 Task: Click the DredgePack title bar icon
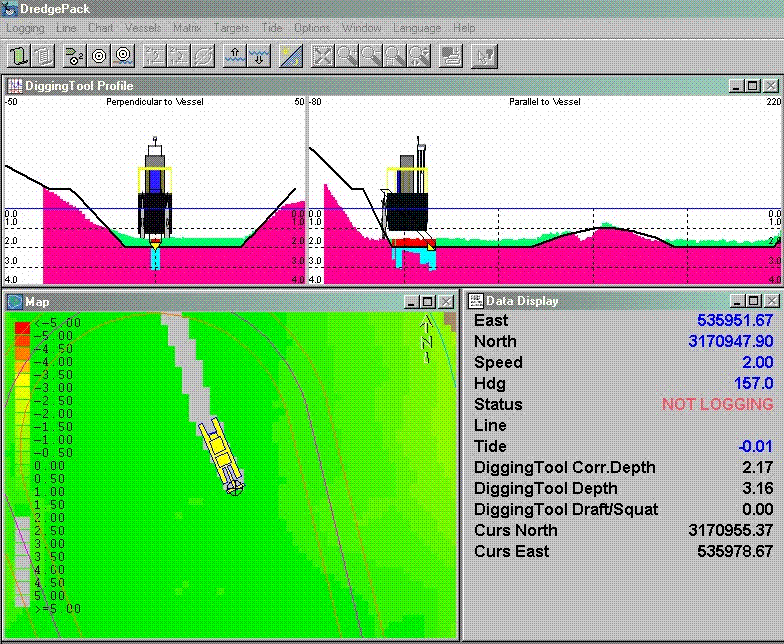coord(10,8)
